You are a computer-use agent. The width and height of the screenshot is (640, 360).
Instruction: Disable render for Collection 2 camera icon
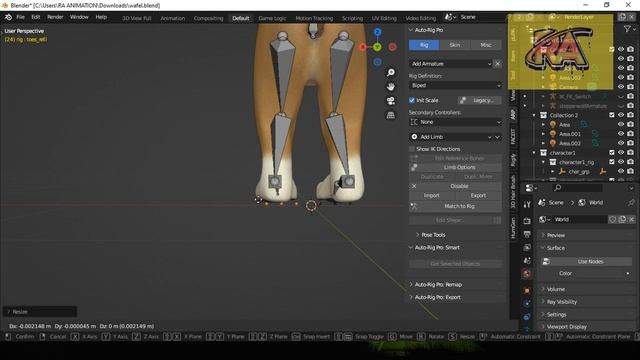click(631, 115)
